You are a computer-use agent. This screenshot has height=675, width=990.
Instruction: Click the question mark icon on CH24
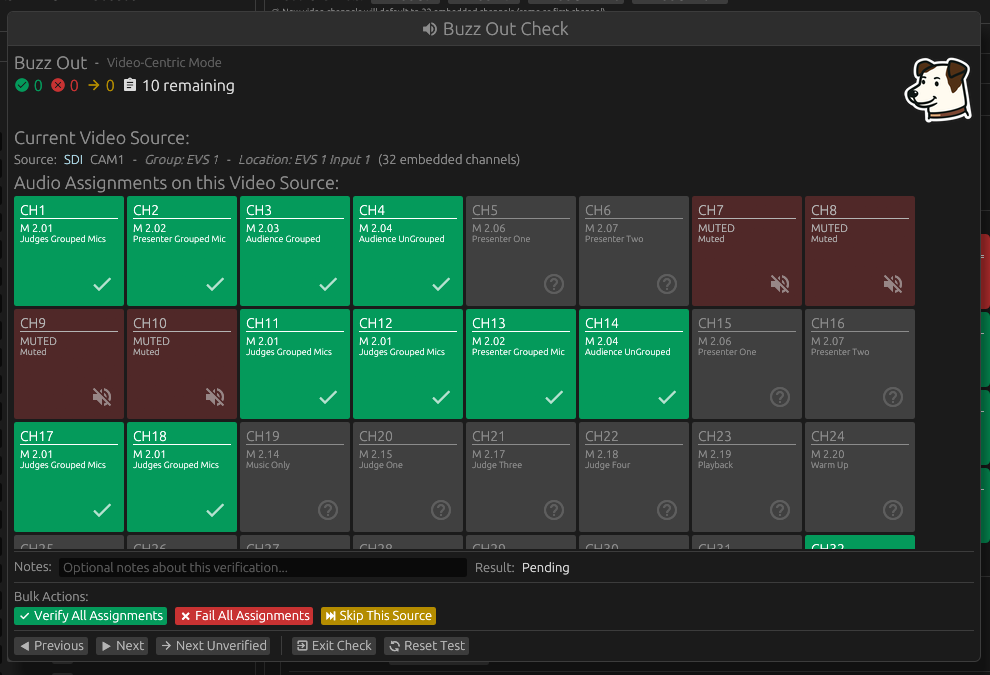tap(892, 510)
